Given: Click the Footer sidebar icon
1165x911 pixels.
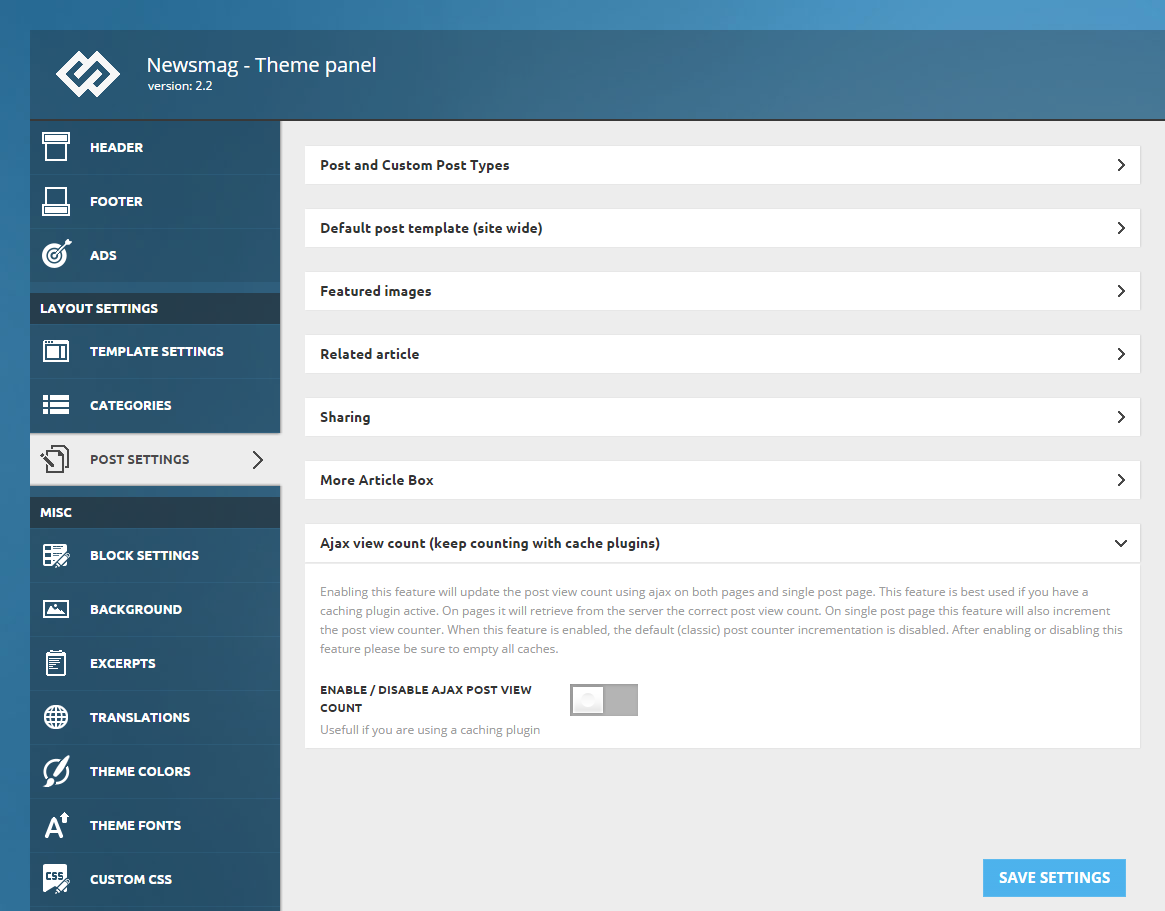Looking at the screenshot, I should point(56,201).
